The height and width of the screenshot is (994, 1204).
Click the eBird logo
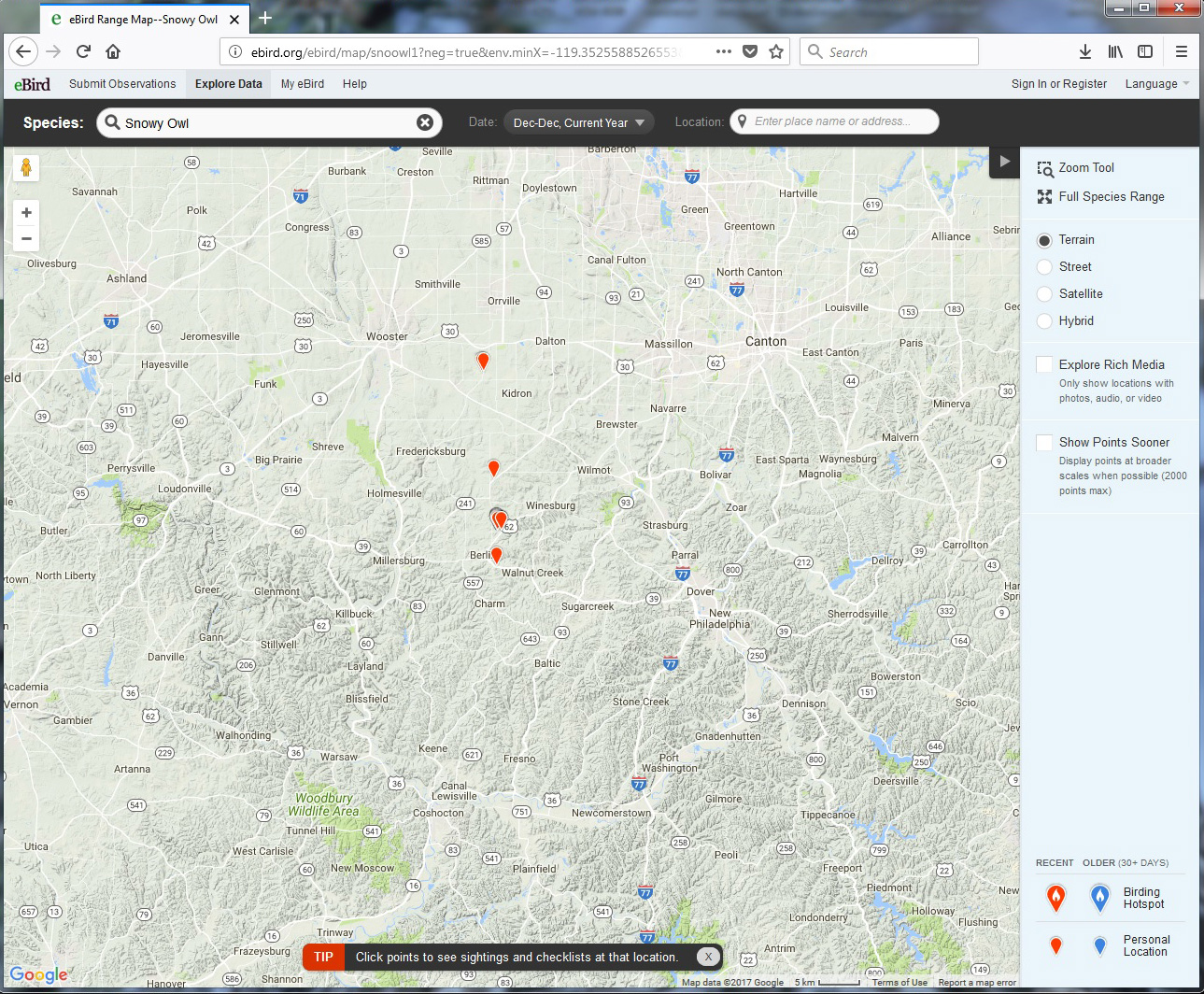(x=32, y=84)
